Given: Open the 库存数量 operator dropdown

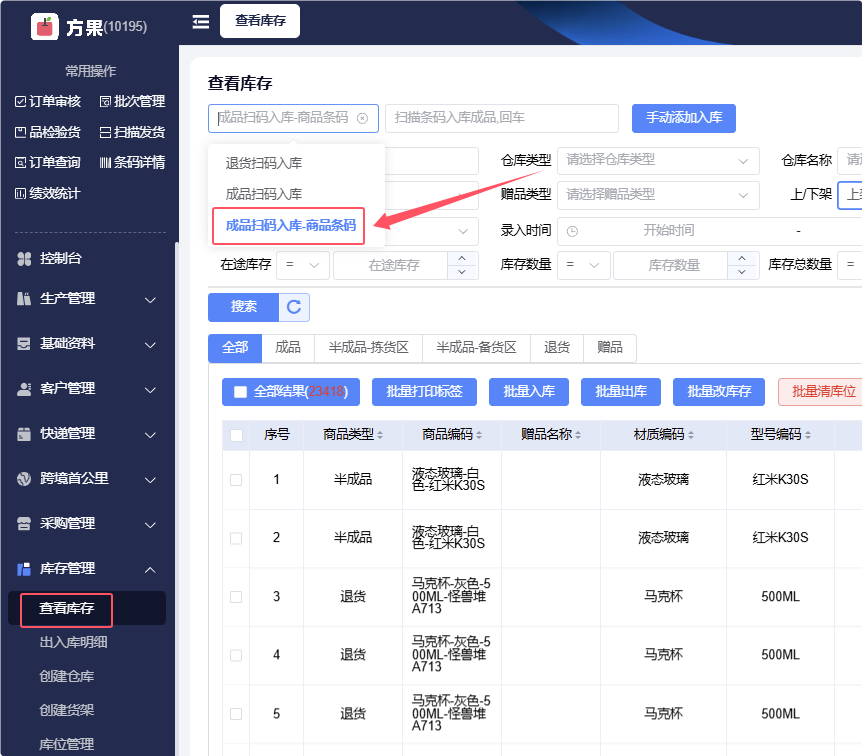Looking at the screenshot, I should point(583,266).
